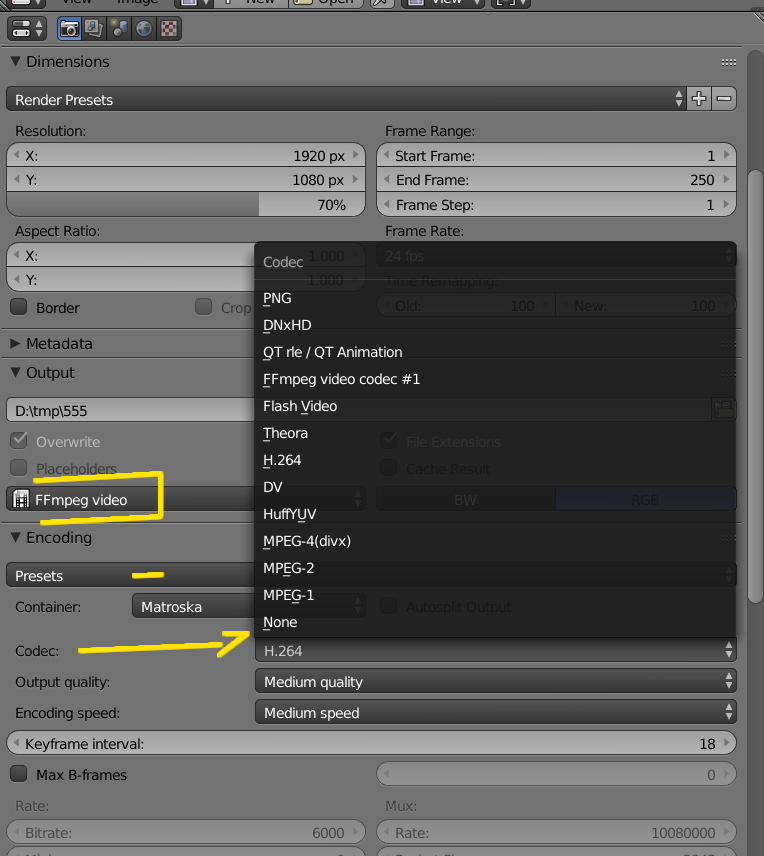Click the properties panel vertical scrollbar

click(755, 387)
